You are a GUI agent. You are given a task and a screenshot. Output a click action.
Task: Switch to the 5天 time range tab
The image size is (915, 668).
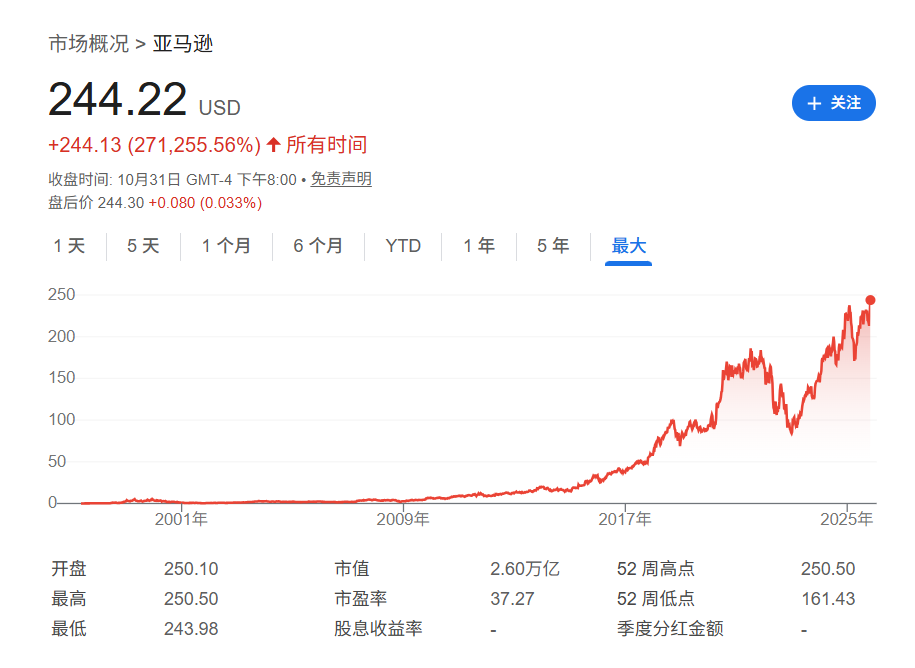[142, 245]
